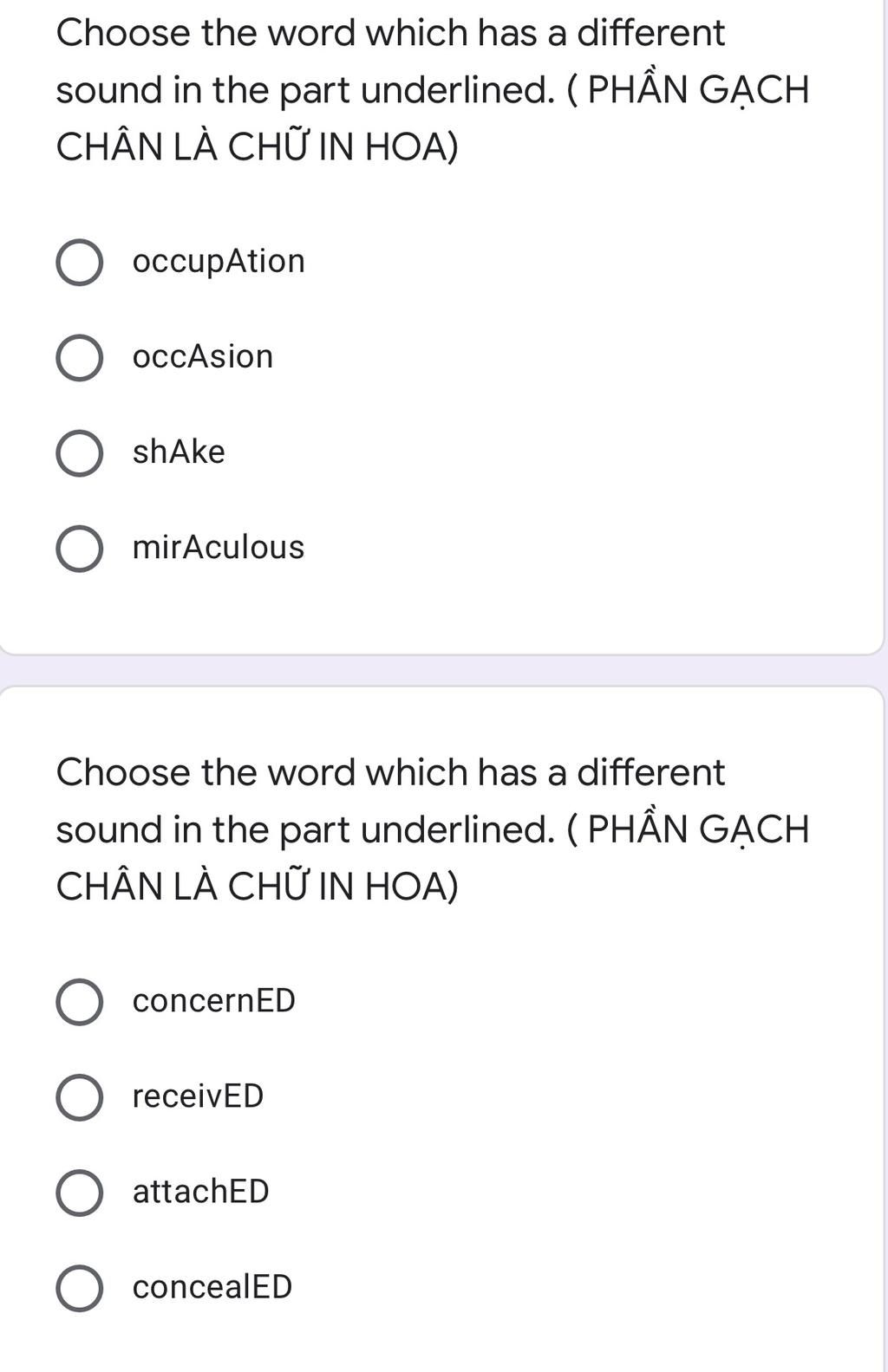Pick the mirAculous radio option
Viewport: 888px width, 1372px height.
point(80,549)
